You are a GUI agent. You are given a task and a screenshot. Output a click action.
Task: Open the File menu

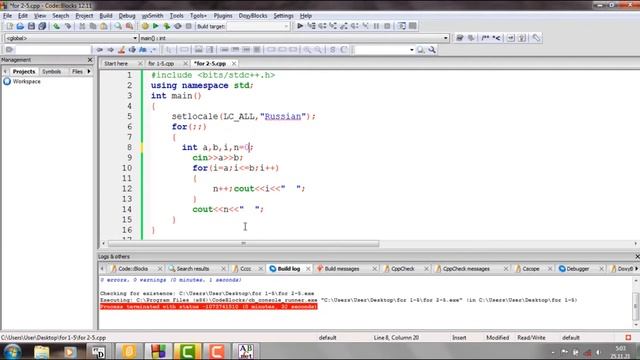pos(7,16)
